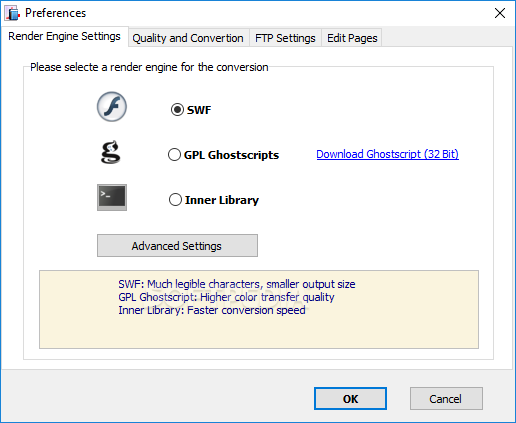The image size is (516, 423).
Task: Click the Preferences app icon in title bar
Action: point(12,13)
